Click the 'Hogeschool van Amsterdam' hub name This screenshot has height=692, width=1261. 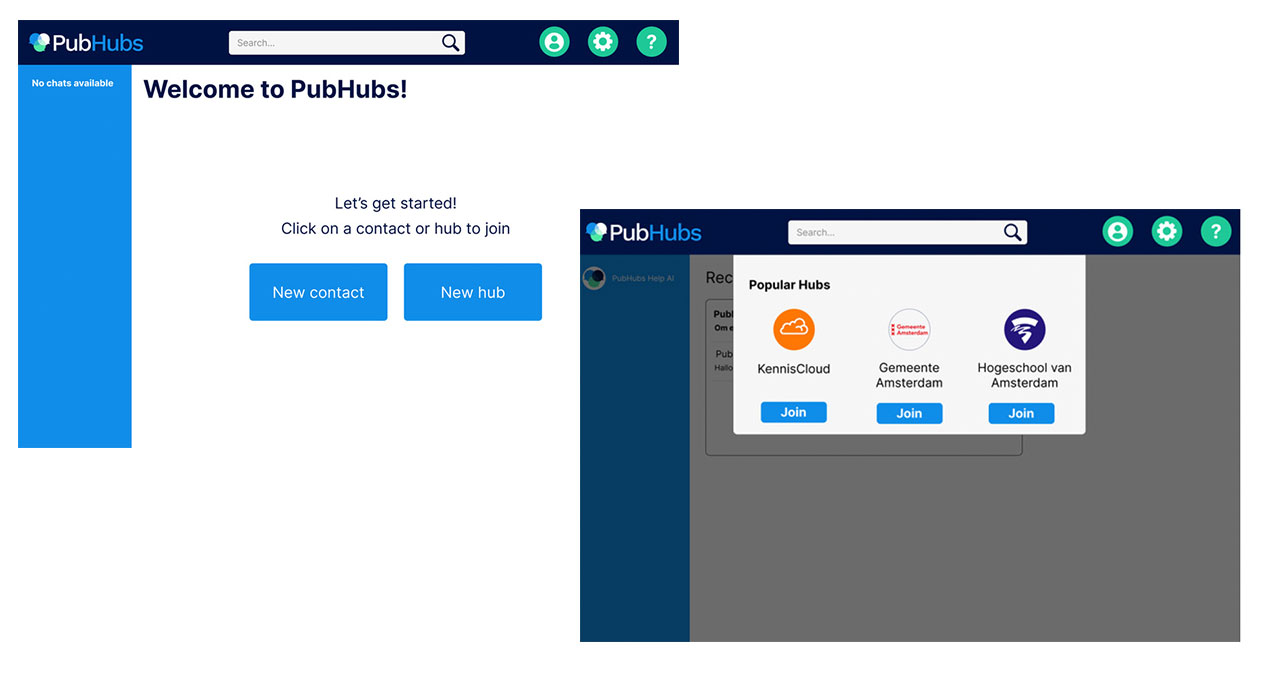1024,375
